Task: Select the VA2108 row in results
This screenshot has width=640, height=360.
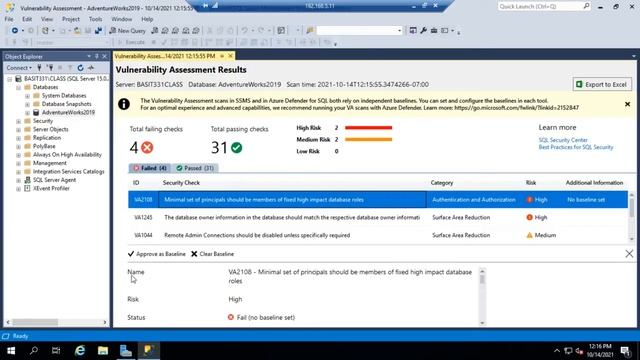Action: [378, 200]
